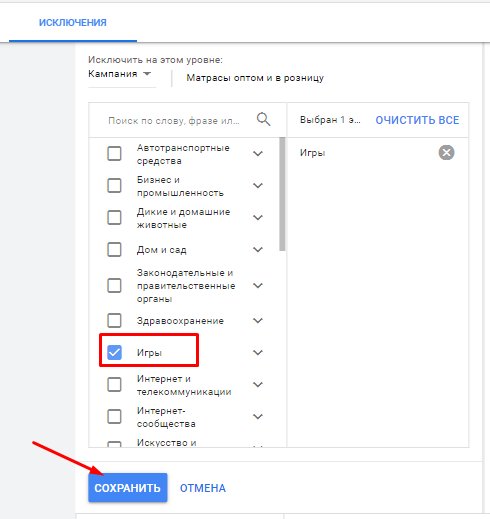Expand the Дом и сад category
The image size is (490, 519).
click(258, 249)
